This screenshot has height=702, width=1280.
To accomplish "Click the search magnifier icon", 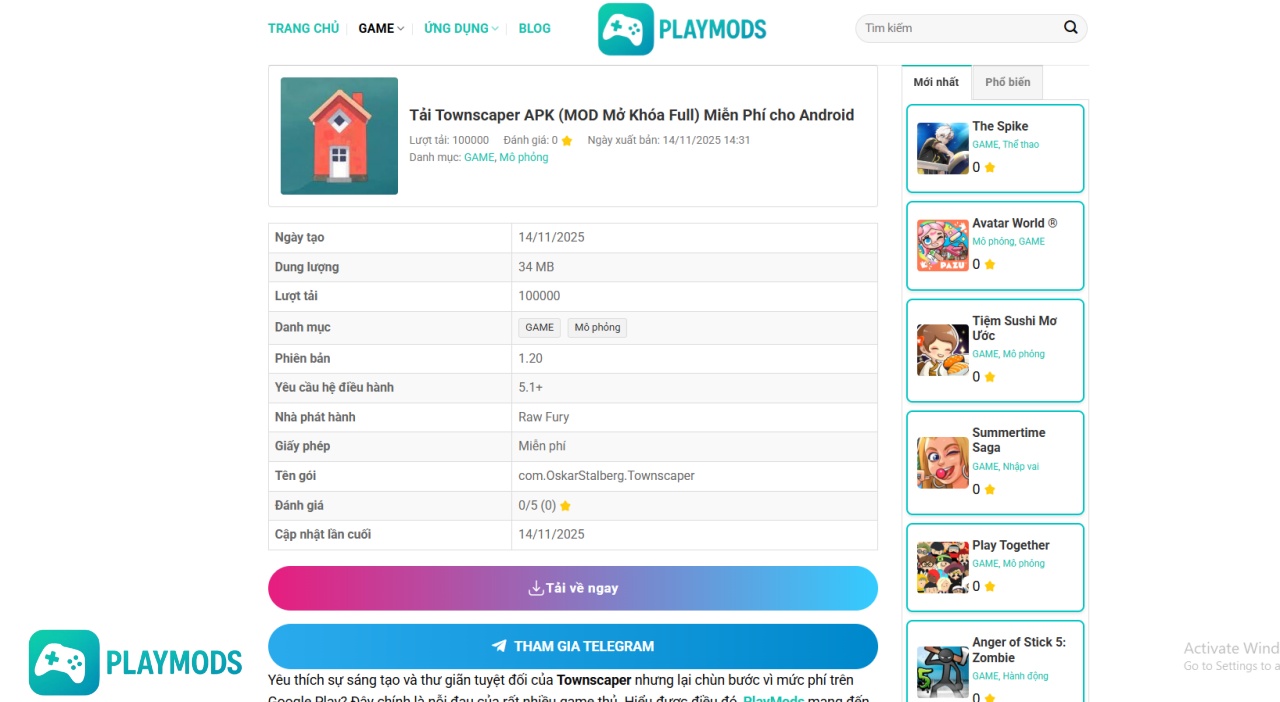I will (x=1071, y=28).
